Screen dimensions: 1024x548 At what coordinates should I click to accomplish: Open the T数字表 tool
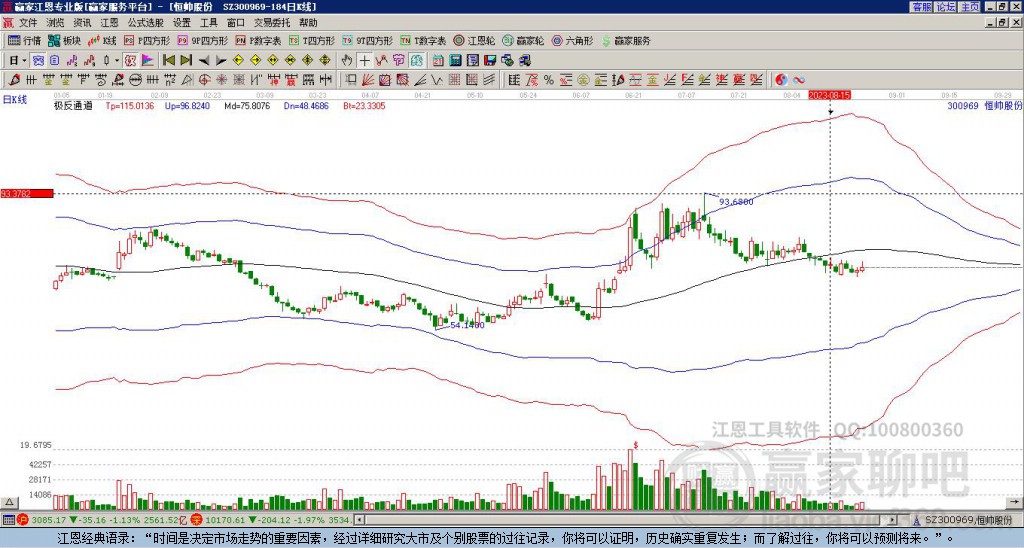coord(423,40)
